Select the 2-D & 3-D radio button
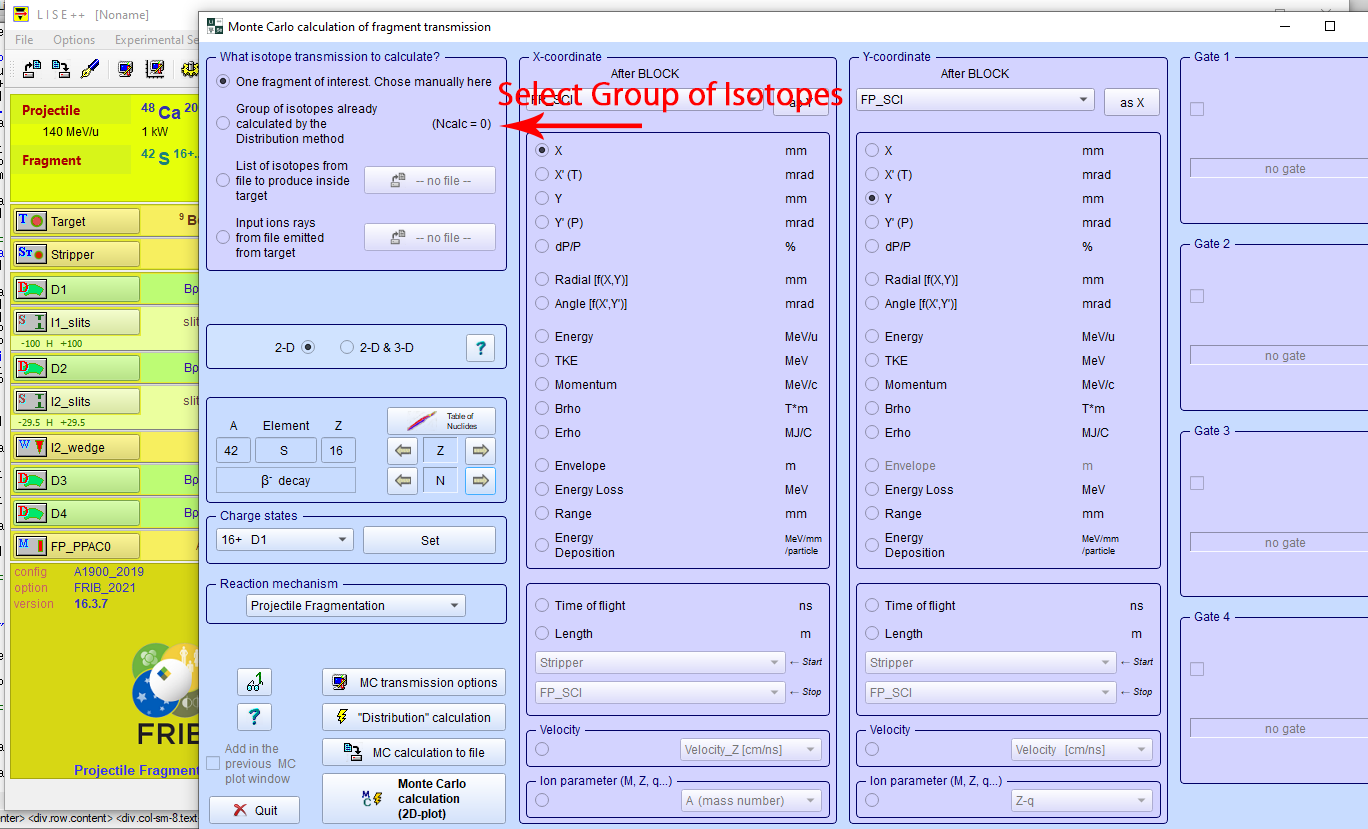 pos(347,348)
